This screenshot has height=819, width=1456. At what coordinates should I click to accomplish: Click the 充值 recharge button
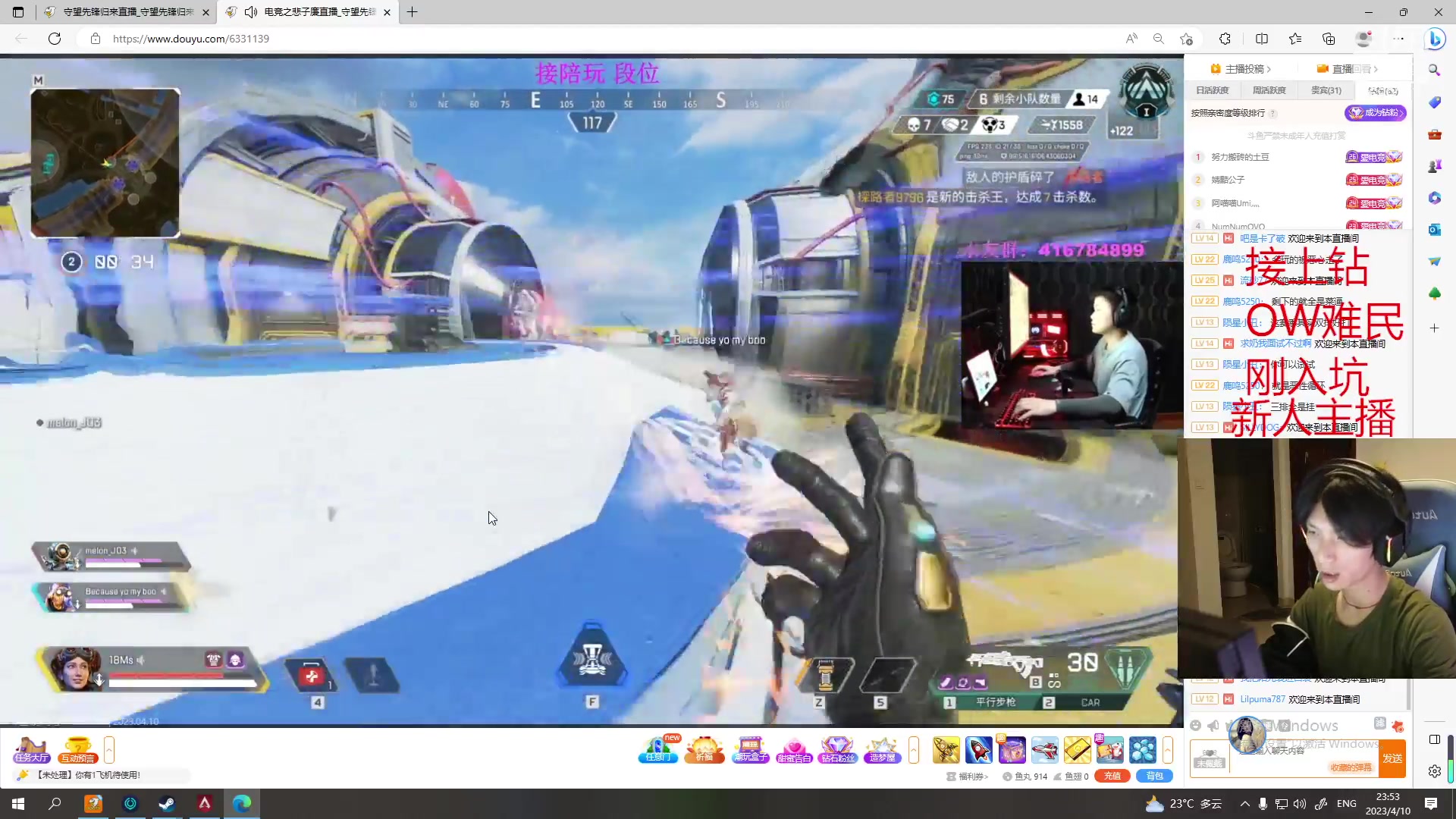[x=1112, y=776]
